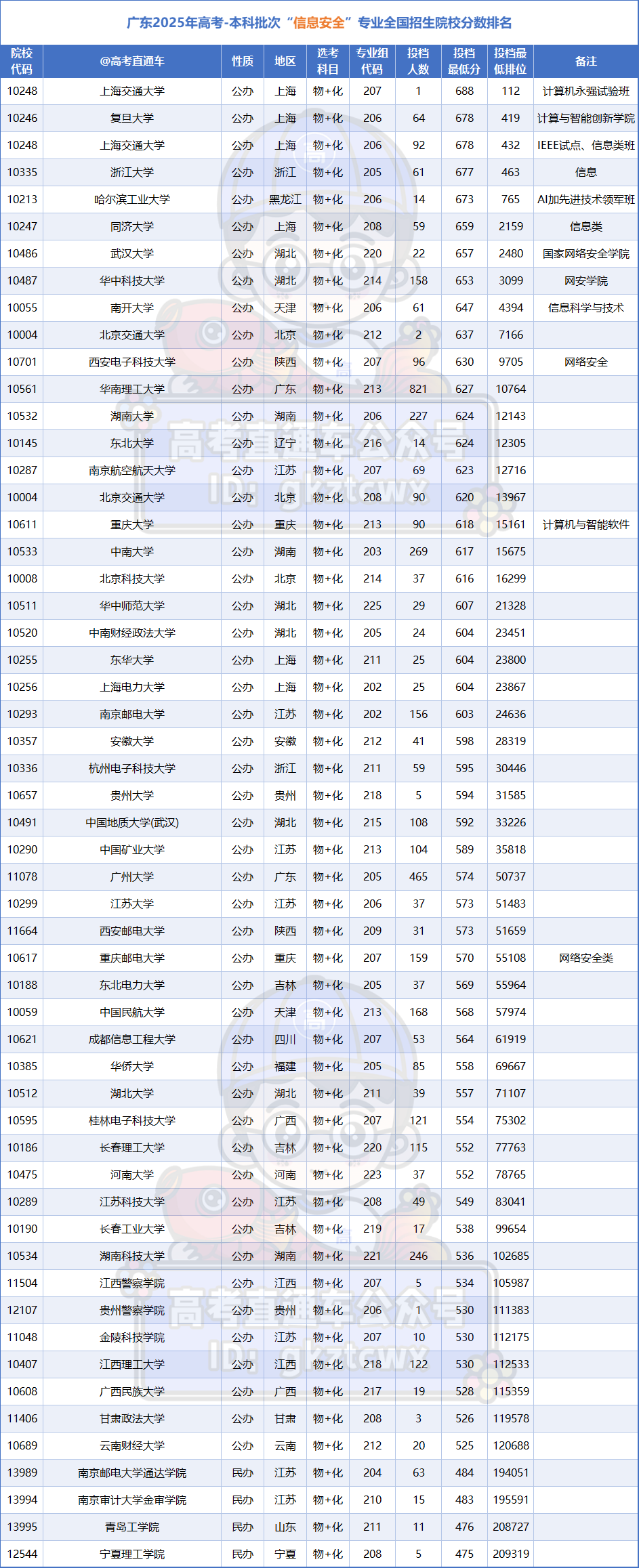Click the 中南财经政法大学 name cell
Image resolution: width=639 pixels, height=1568 pixels.
[132, 633]
